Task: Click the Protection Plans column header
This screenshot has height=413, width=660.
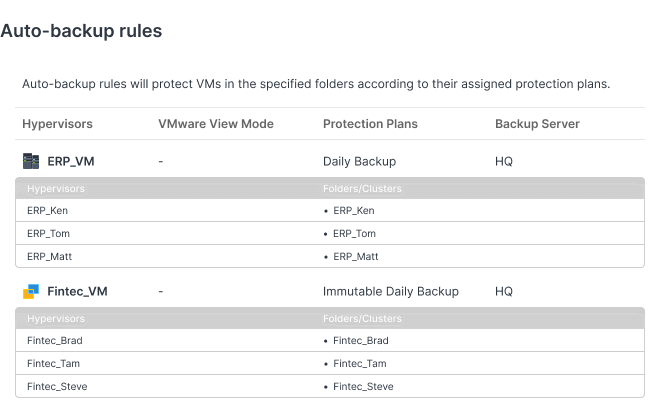Action: tap(370, 124)
